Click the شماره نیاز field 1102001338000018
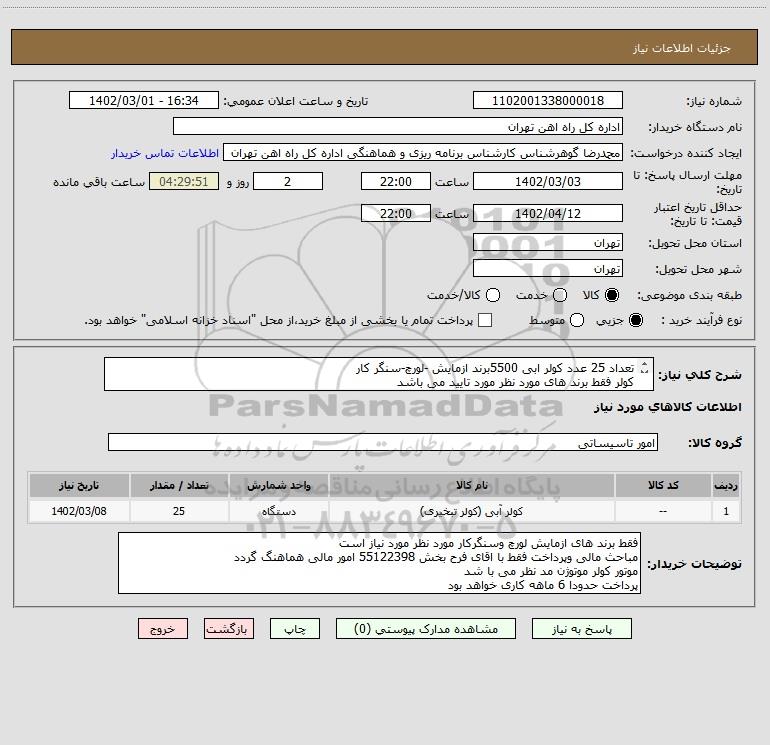Image resolution: width=770 pixels, height=745 pixels. tap(548, 101)
